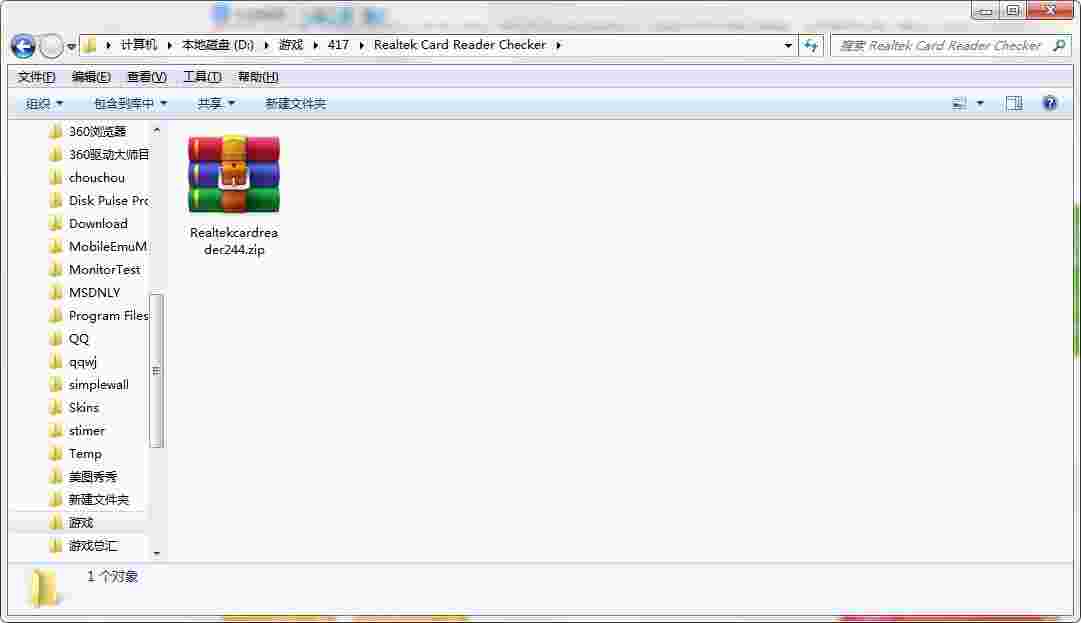Open the Download folder from sidebar
The height and width of the screenshot is (623, 1081).
coord(99,223)
